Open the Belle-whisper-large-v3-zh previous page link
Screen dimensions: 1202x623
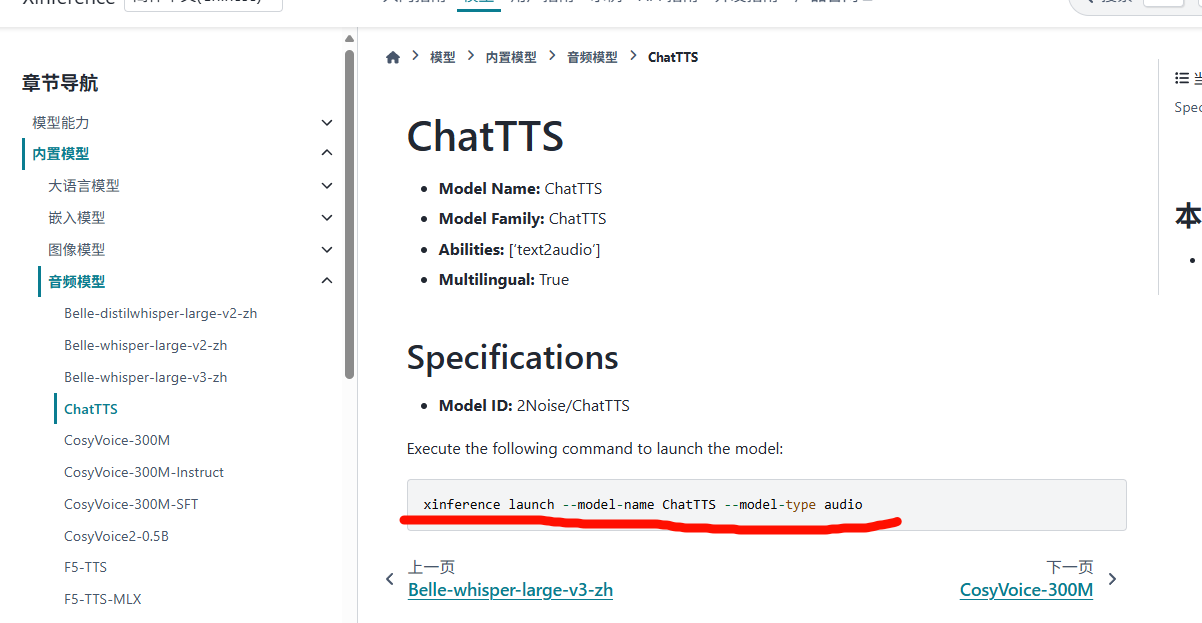[510, 590]
